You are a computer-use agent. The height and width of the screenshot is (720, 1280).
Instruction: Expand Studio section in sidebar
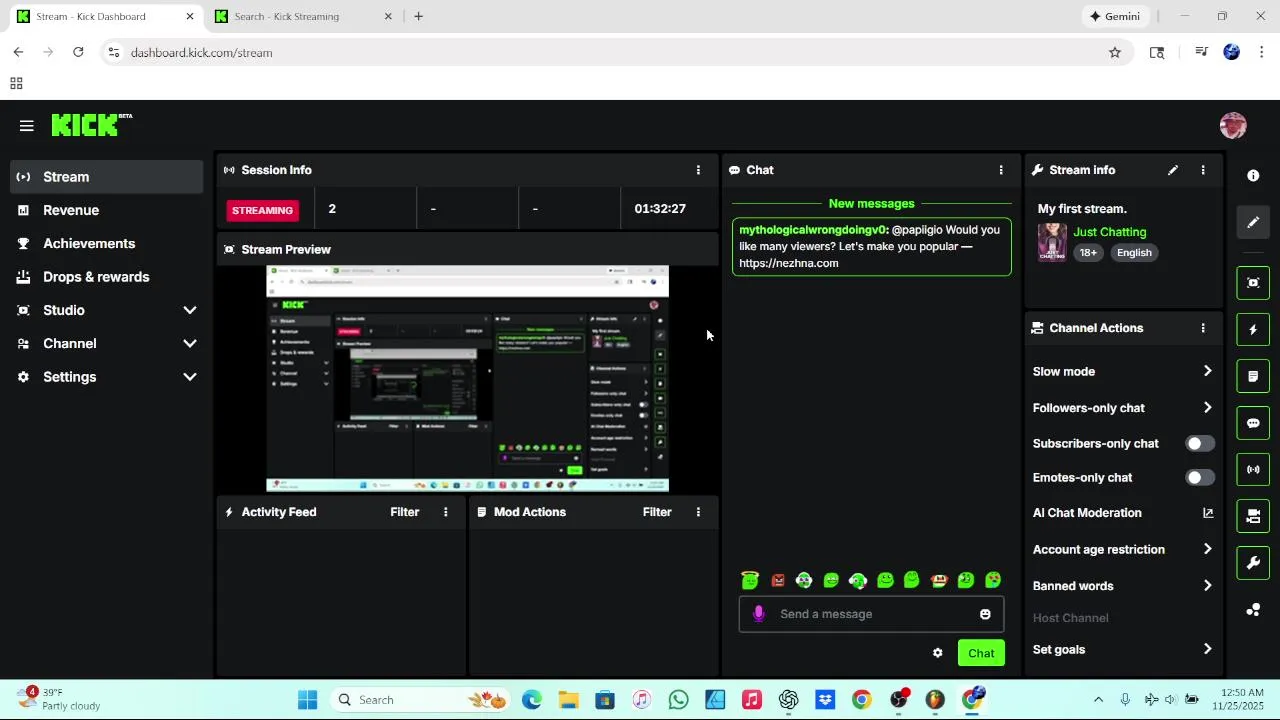(x=107, y=310)
